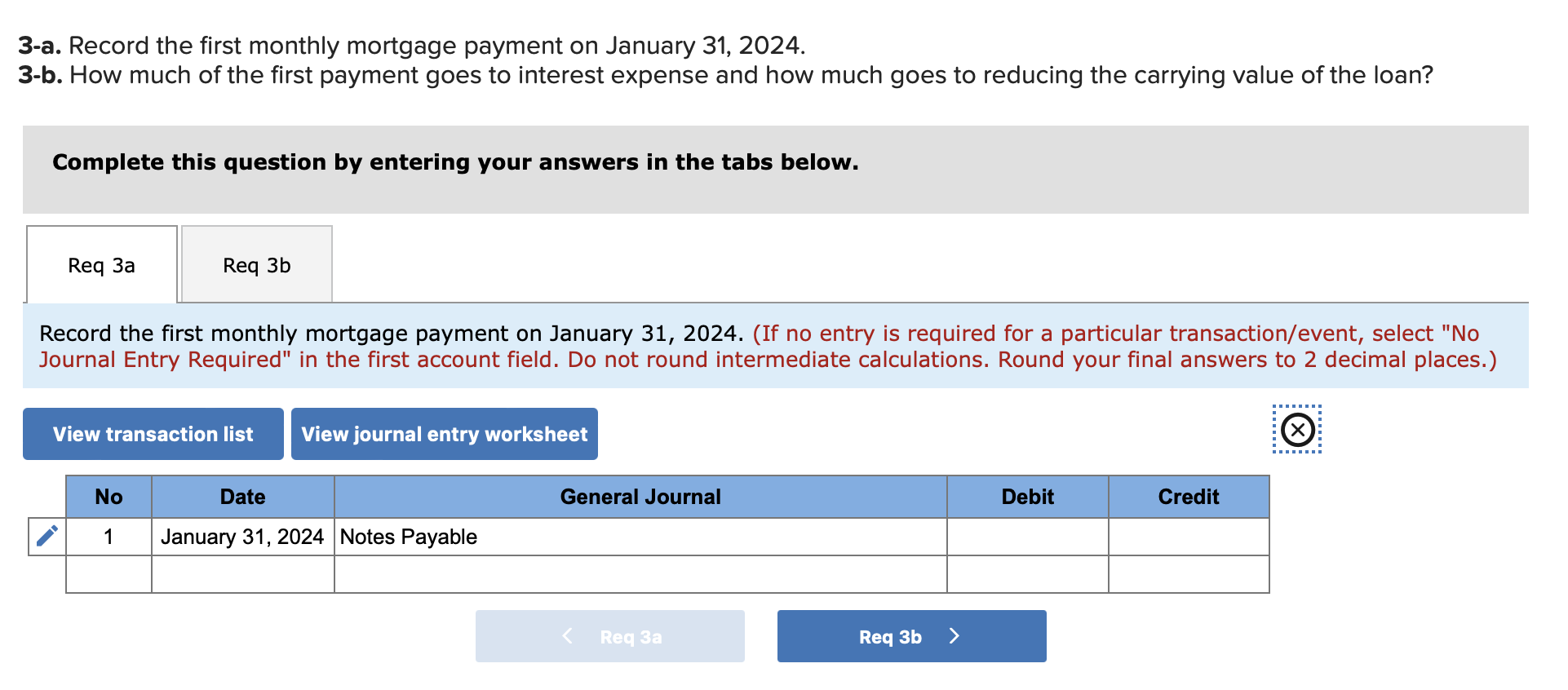Switch to the Req 3b tab
This screenshot has width=1568, height=690.
coord(255,264)
